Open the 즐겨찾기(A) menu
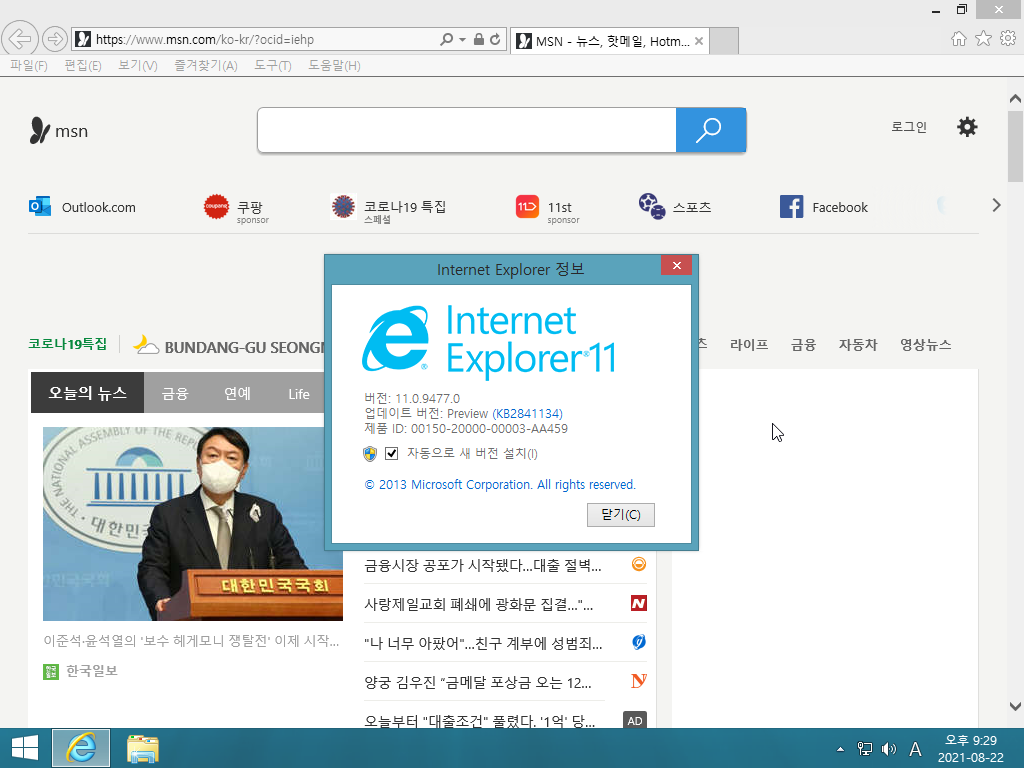Screen dimensions: 1024x768 (x=206, y=65)
